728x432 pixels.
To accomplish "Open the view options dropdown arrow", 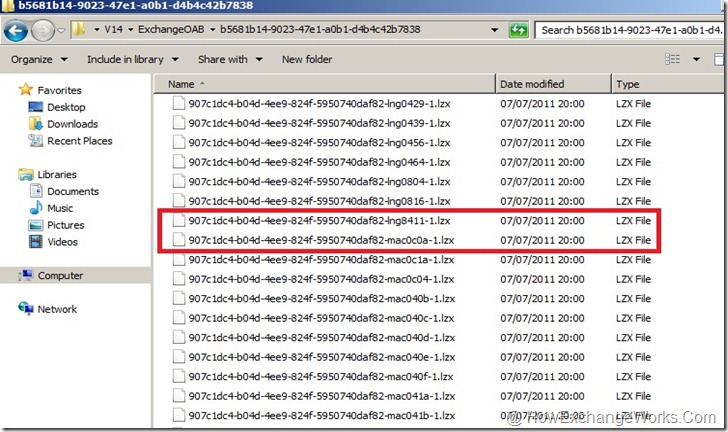I will (696, 59).
